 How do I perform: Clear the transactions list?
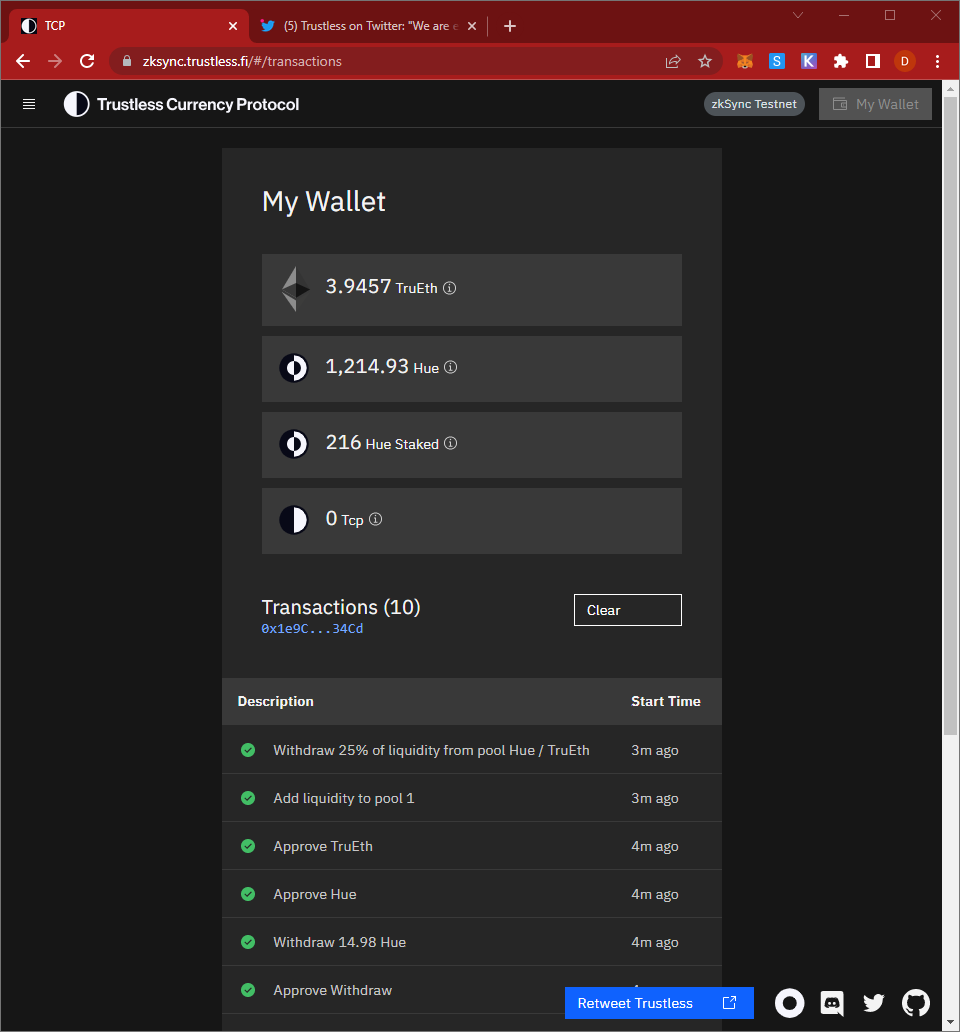click(x=628, y=610)
